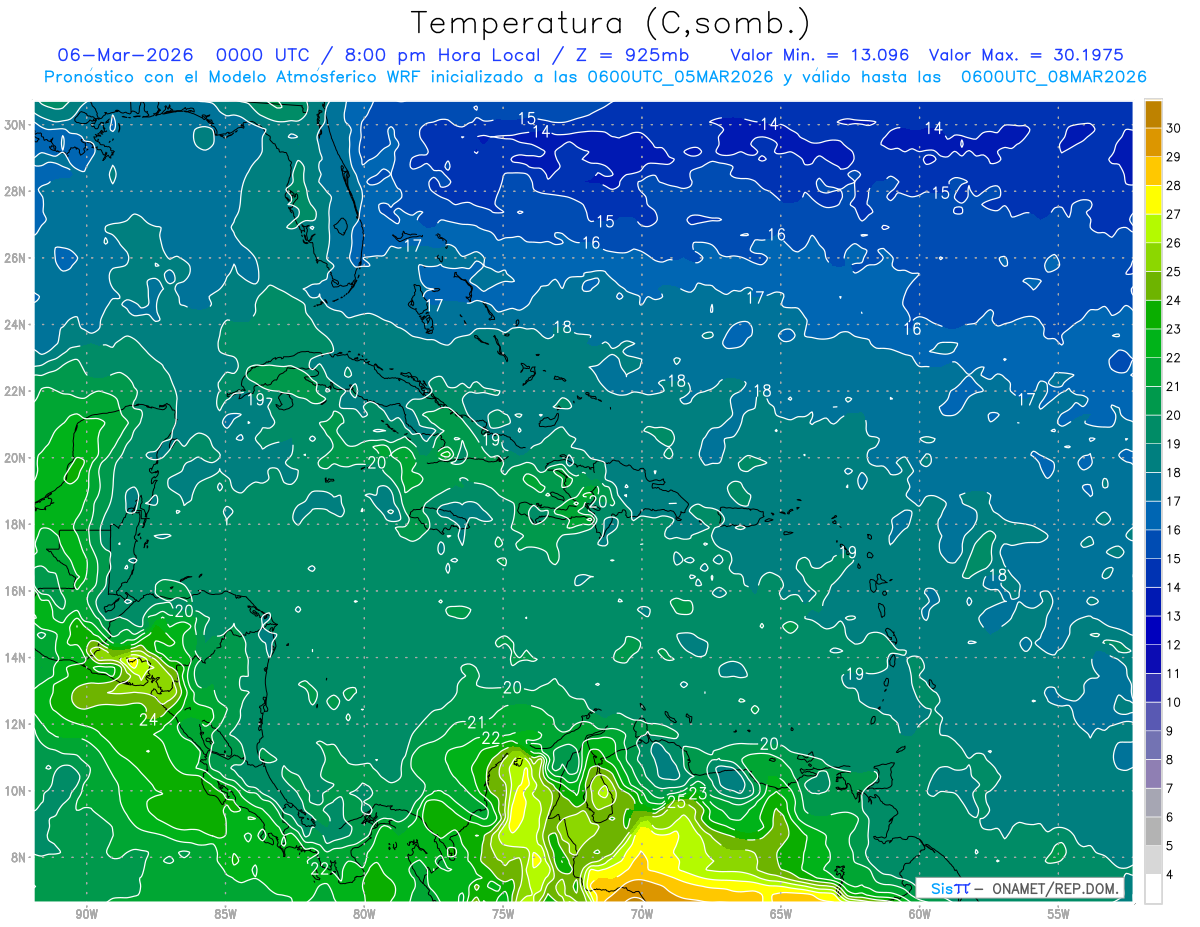Click legend scale number 13
This screenshot has width=1200, height=927.
[x=1174, y=616]
